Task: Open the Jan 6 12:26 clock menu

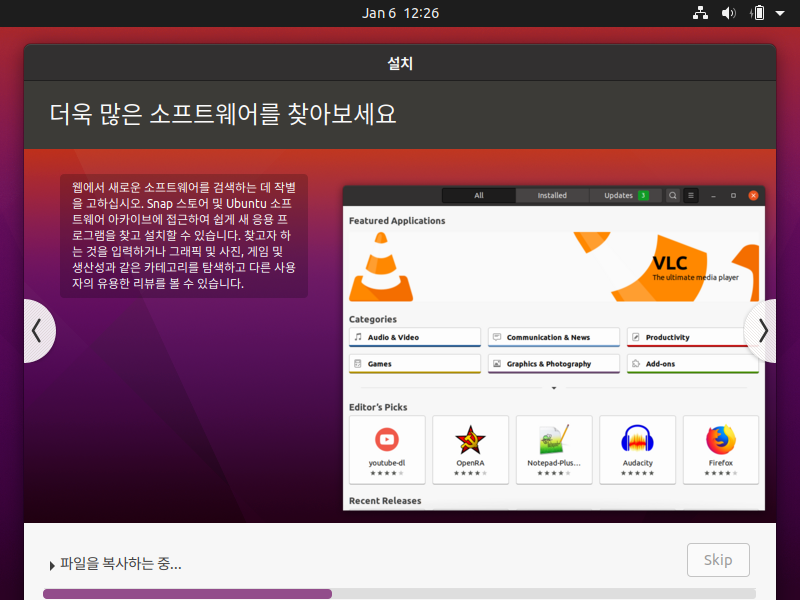Action: pyautogui.click(x=400, y=13)
